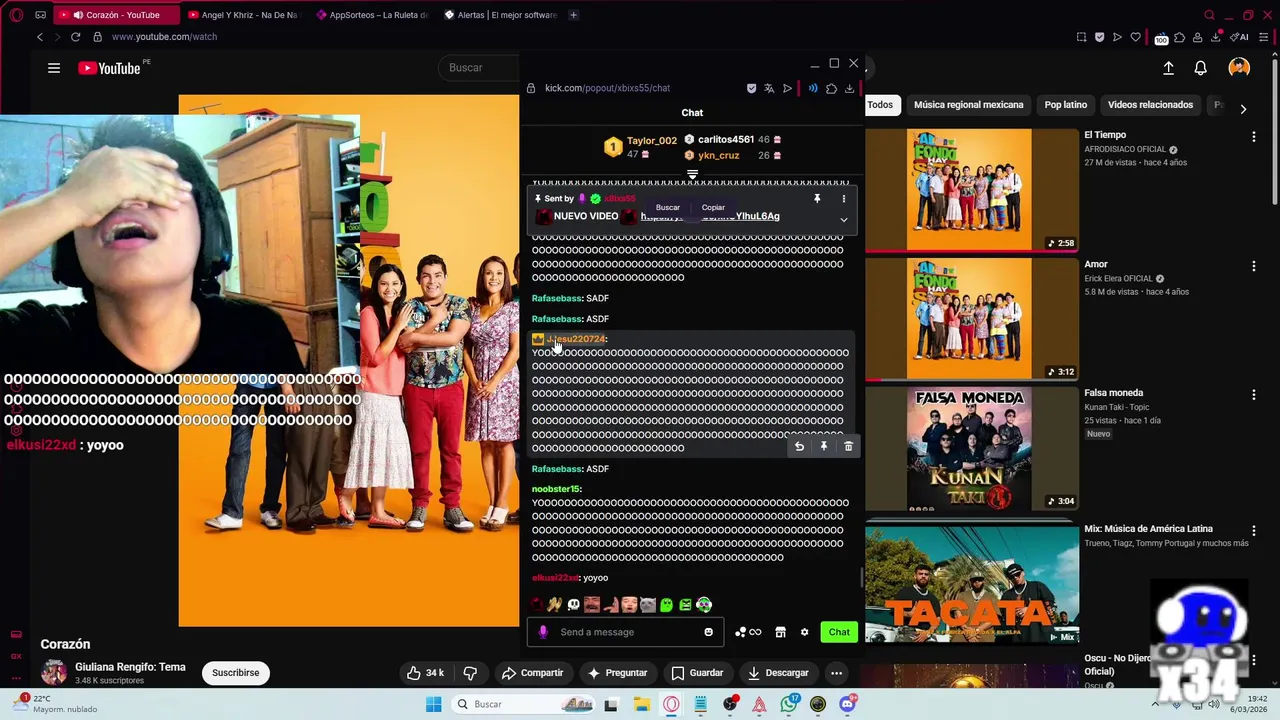Open Giuliana Rengifo: Tema channel
This screenshot has width=1280, height=720.
(130, 667)
